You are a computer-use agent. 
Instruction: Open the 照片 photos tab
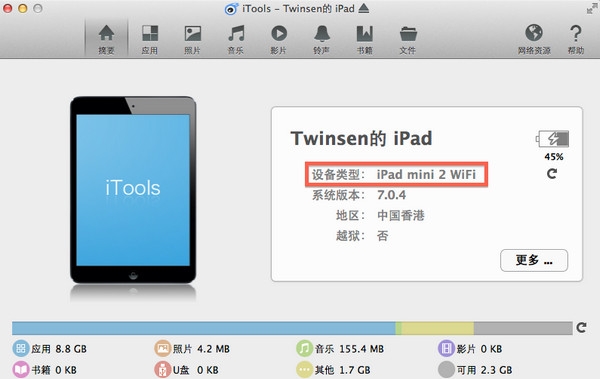[192, 39]
